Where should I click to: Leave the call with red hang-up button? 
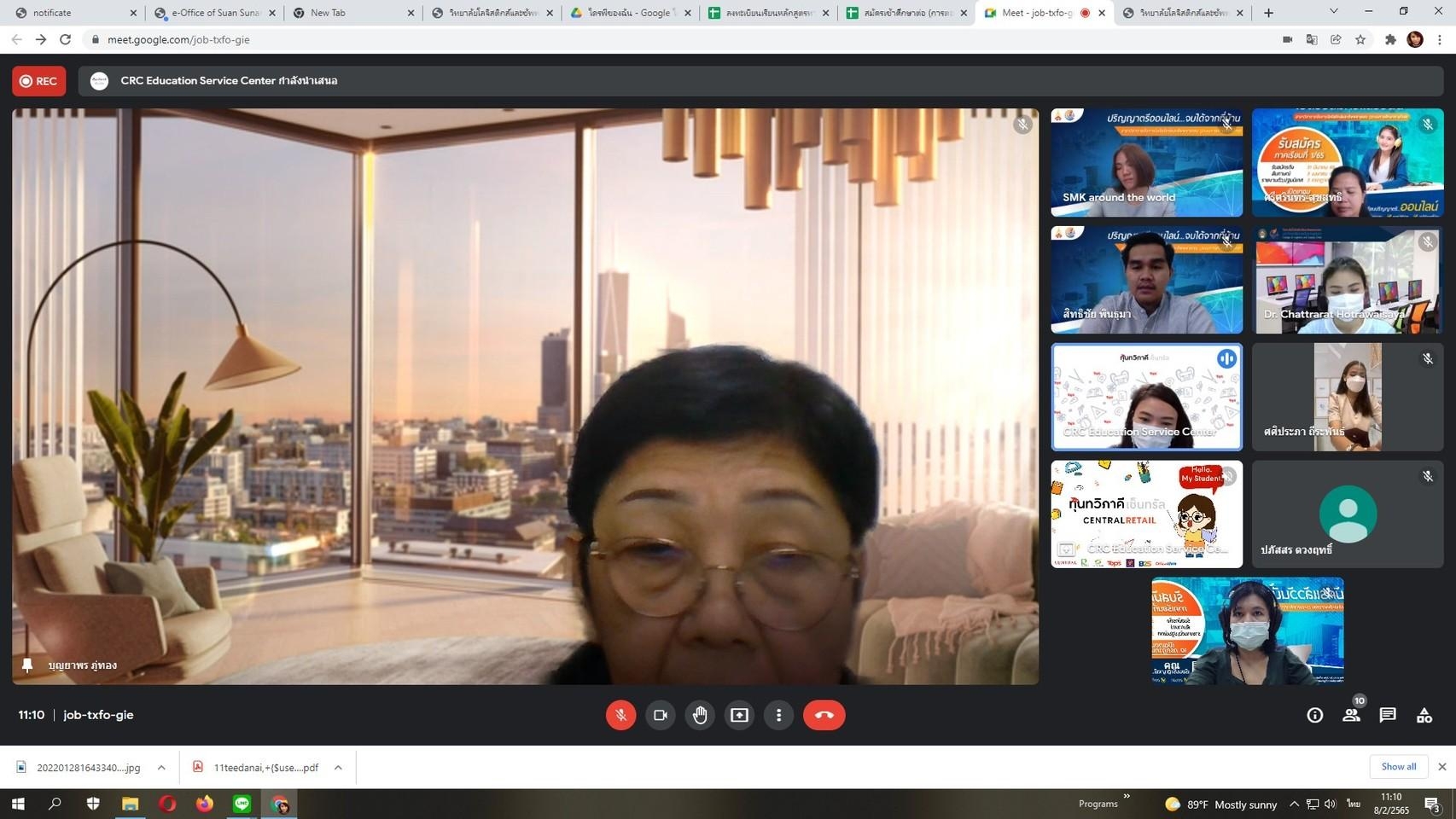pos(824,715)
